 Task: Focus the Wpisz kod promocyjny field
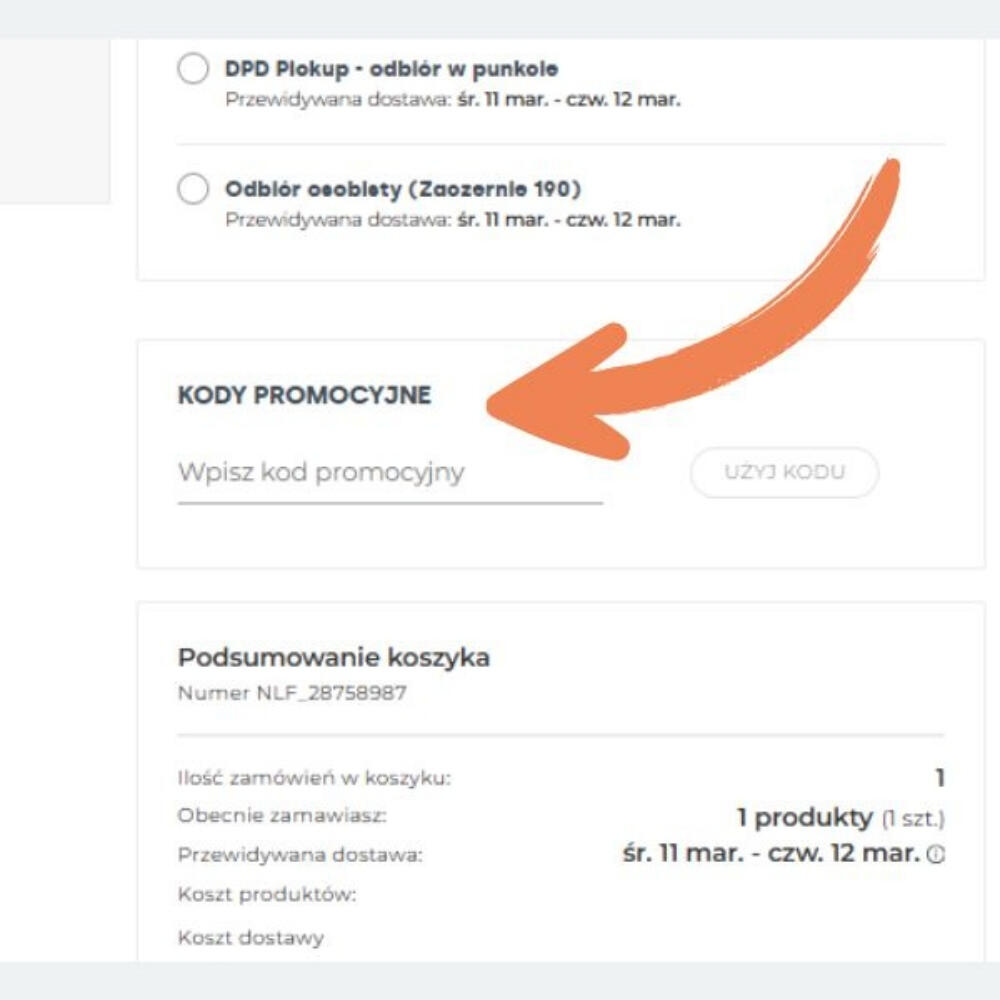coord(390,473)
